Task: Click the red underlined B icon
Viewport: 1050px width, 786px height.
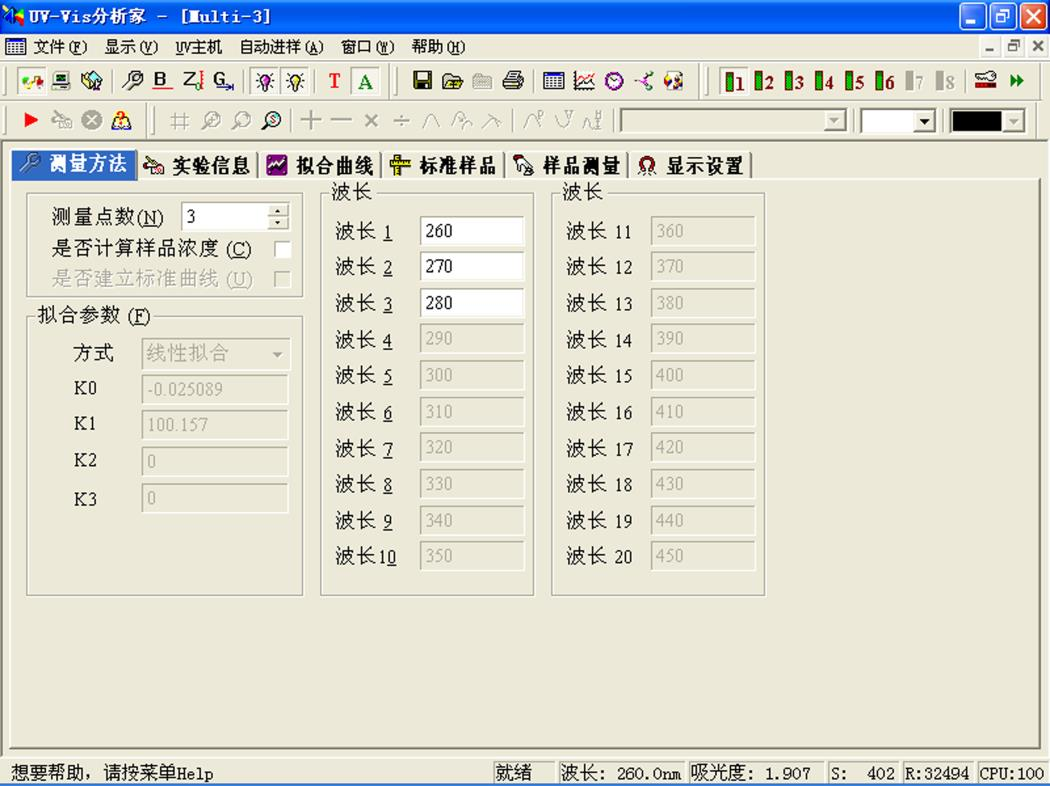Action: click(162, 81)
